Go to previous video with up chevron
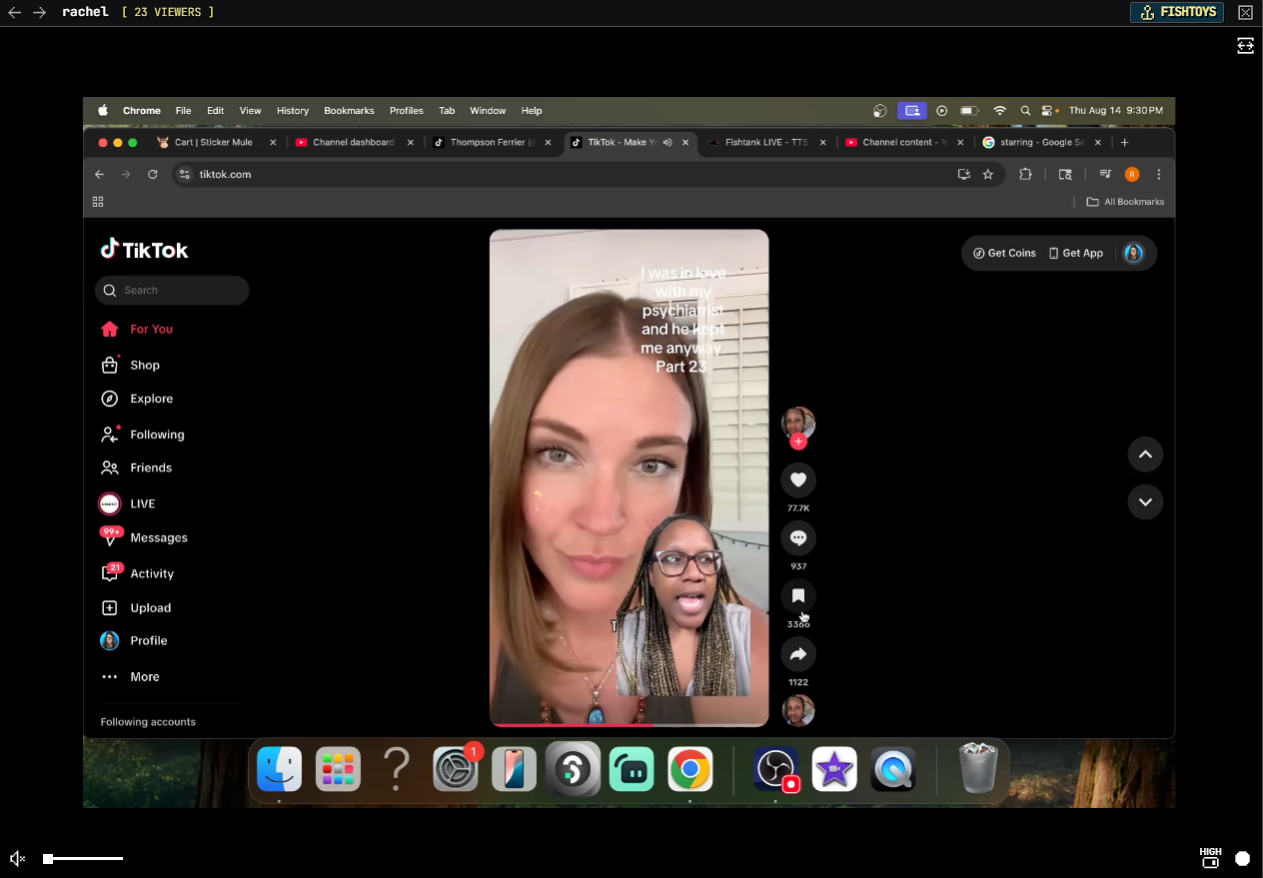The height and width of the screenshot is (878, 1263). 1145,454
